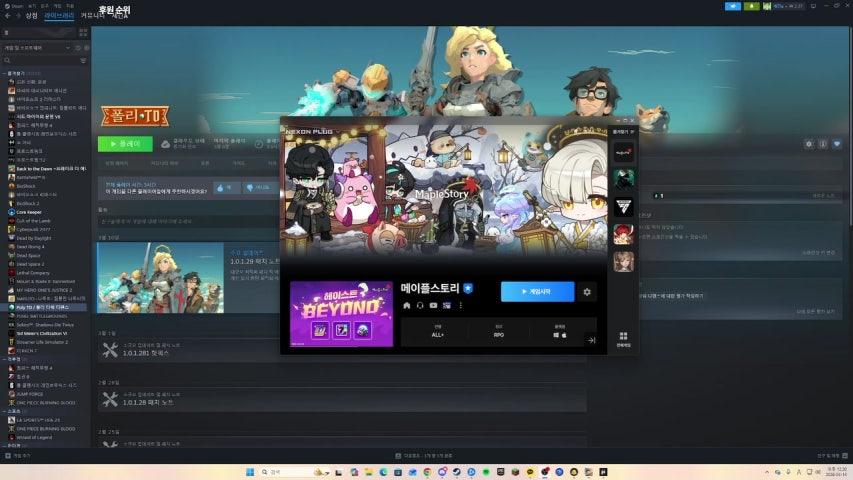Open the 1.0.1.28 patch notes entry

coord(343,399)
